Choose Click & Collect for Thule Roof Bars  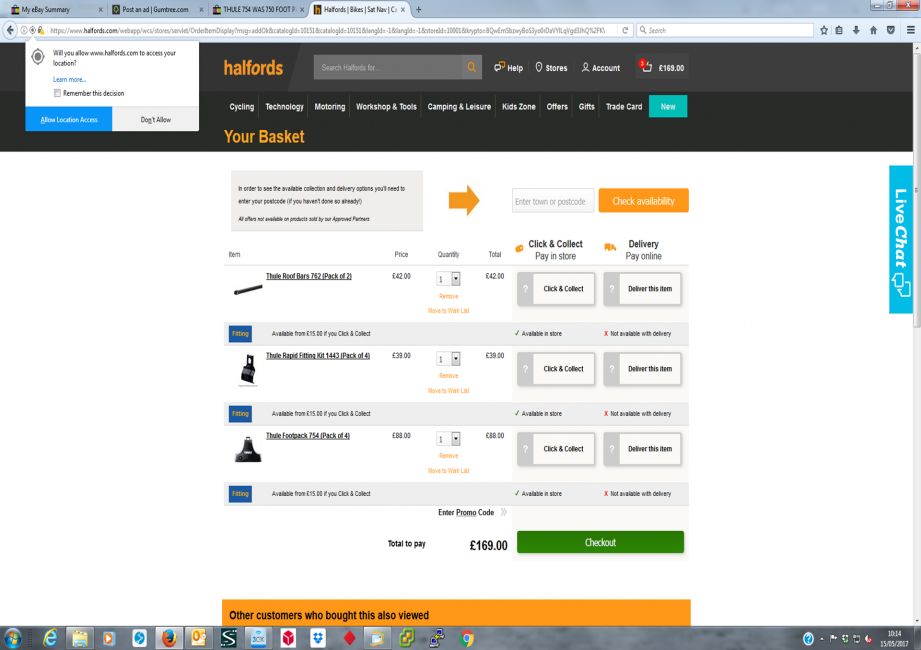point(556,289)
